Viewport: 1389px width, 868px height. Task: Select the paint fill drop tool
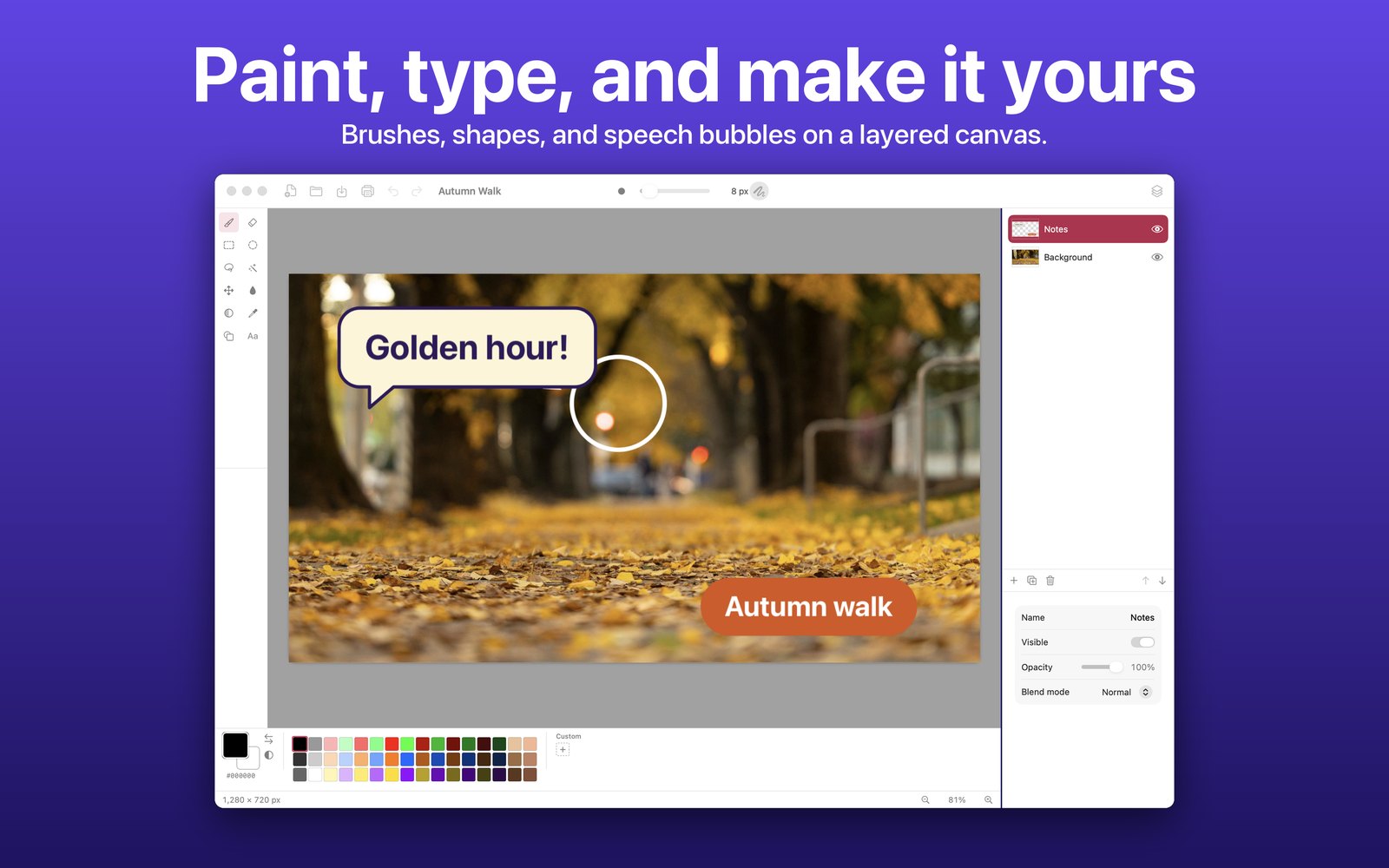[x=253, y=291]
